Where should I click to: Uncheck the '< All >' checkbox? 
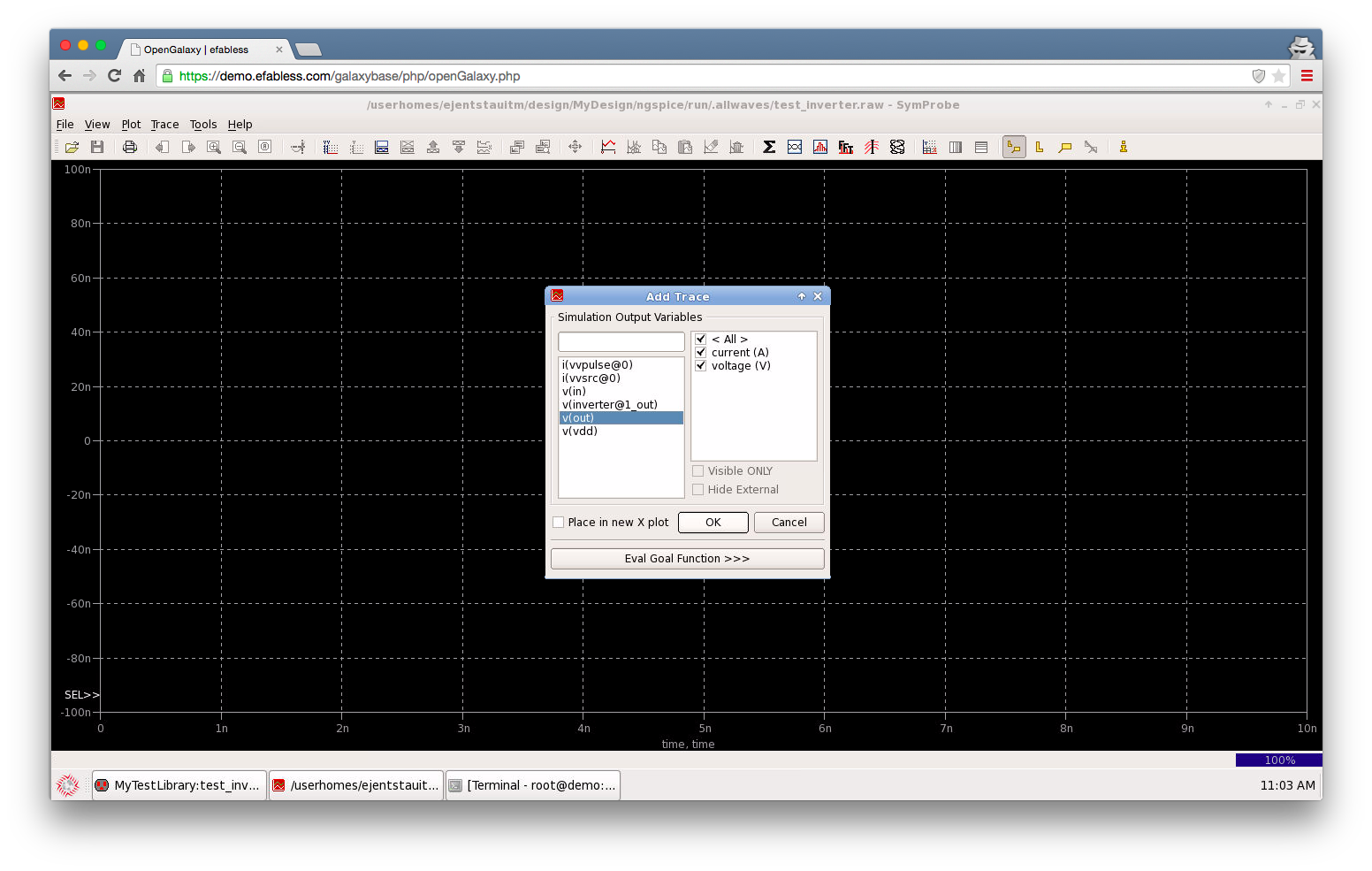701,339
